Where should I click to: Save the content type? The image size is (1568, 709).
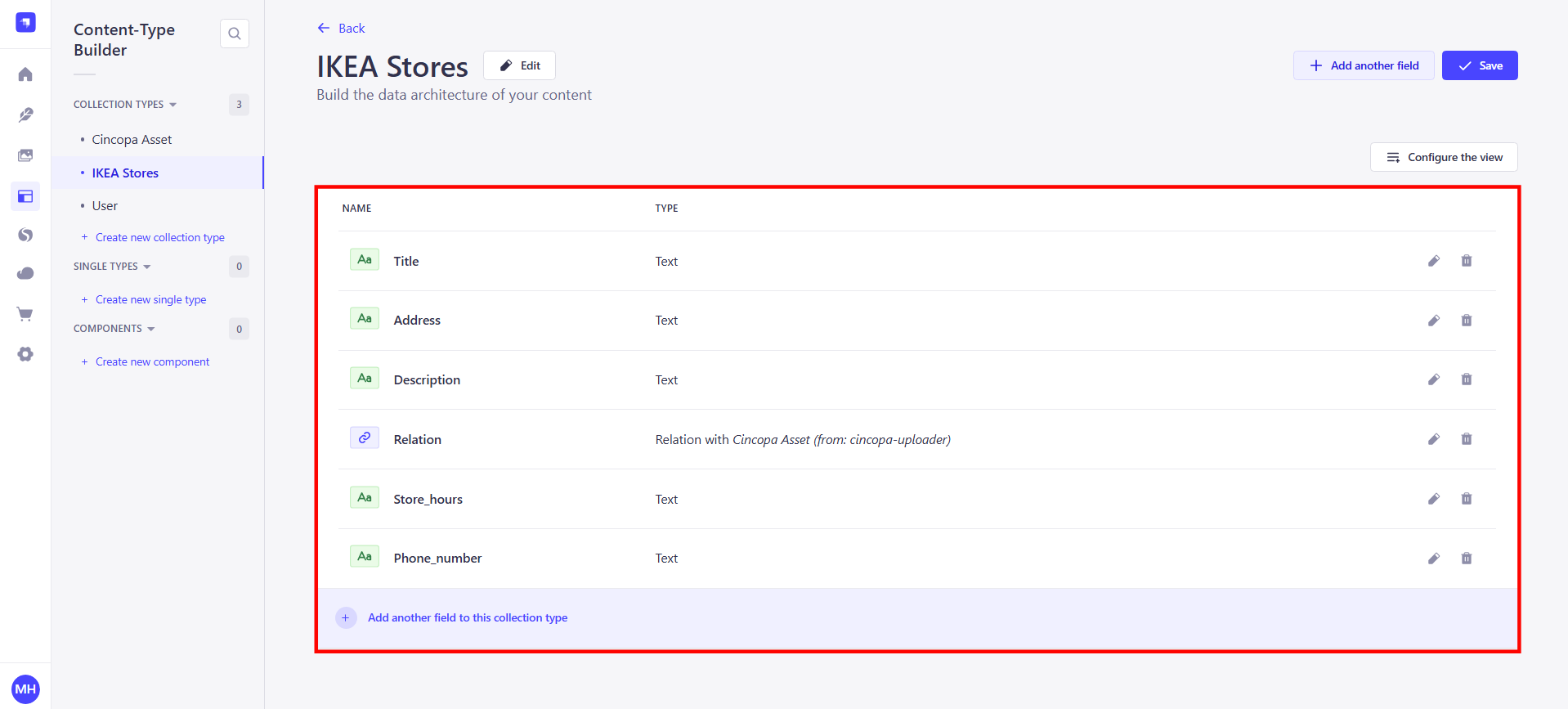(1480, 65)
